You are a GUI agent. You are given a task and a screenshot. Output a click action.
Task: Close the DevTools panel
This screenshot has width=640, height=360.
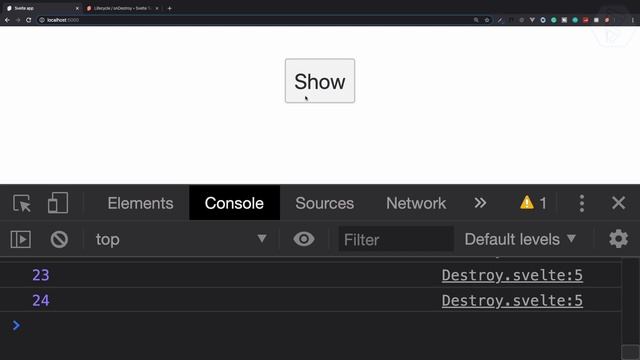coord(618,203)
